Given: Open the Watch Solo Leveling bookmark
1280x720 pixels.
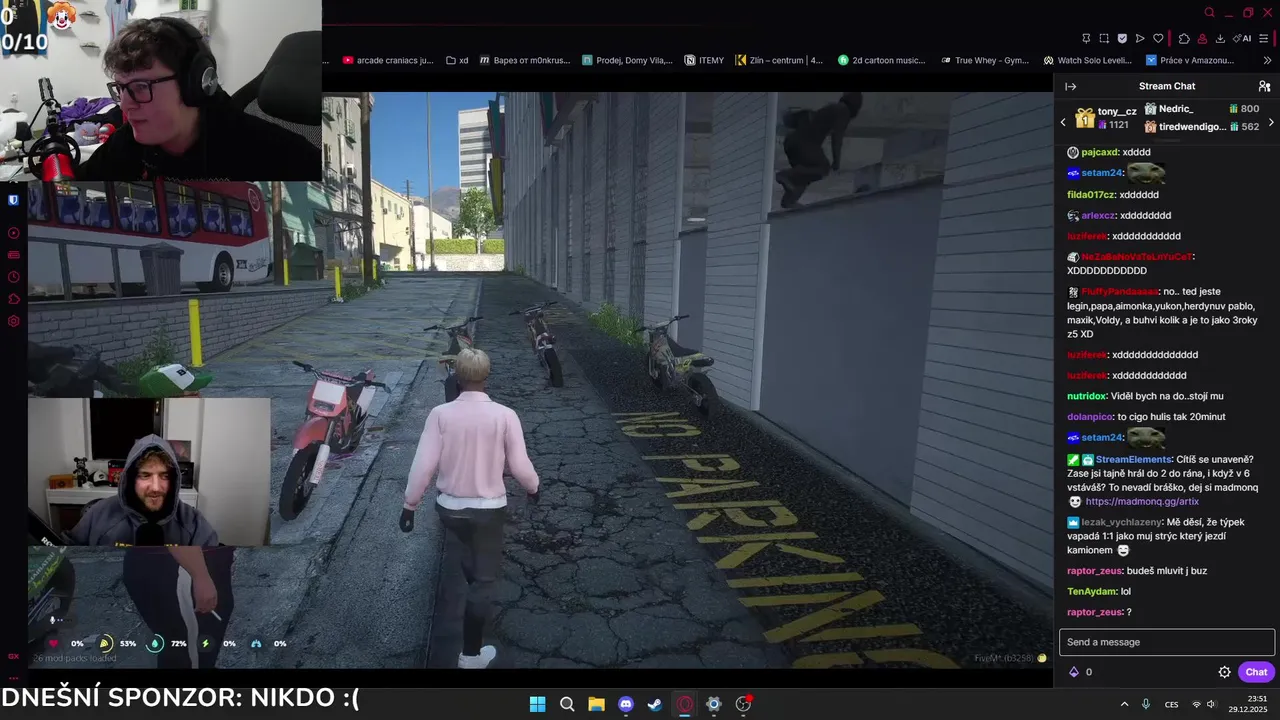Looking at the screenshot, I should (1088, 60).
